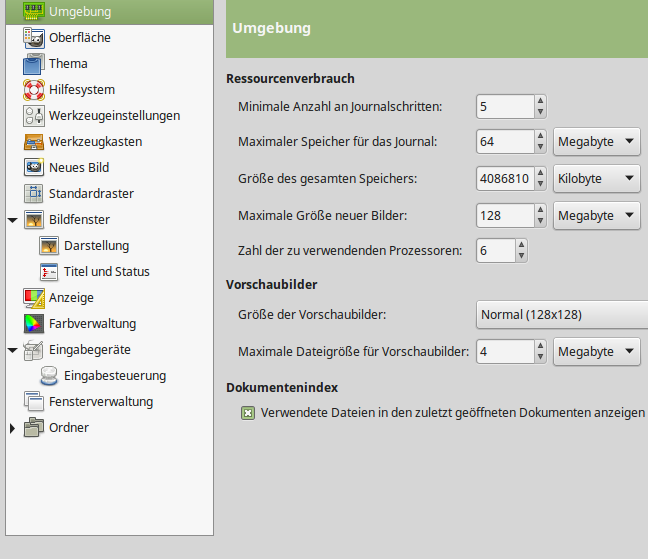Select Anzeige label in list

tap(71, 297)
